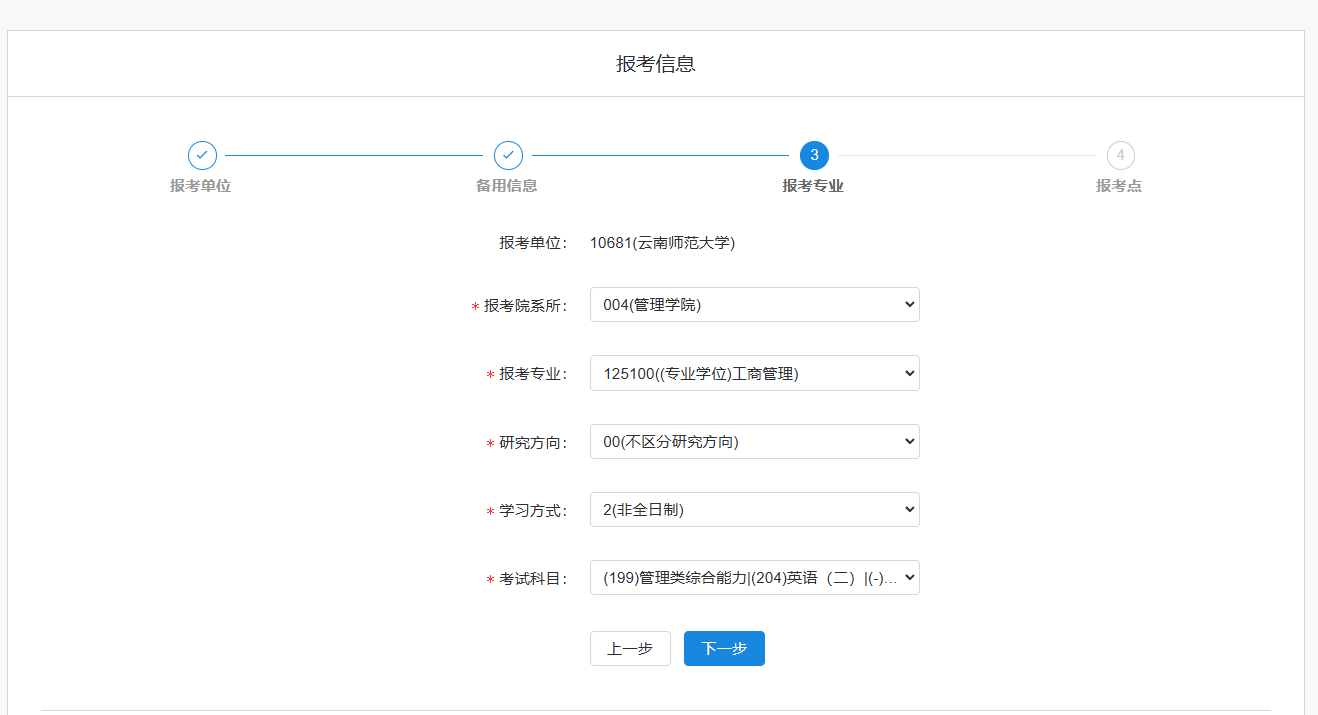Open the 报考院系所 dropdown showing 004(管理学院)
1318x715 pixels.
tap(754, 305)
